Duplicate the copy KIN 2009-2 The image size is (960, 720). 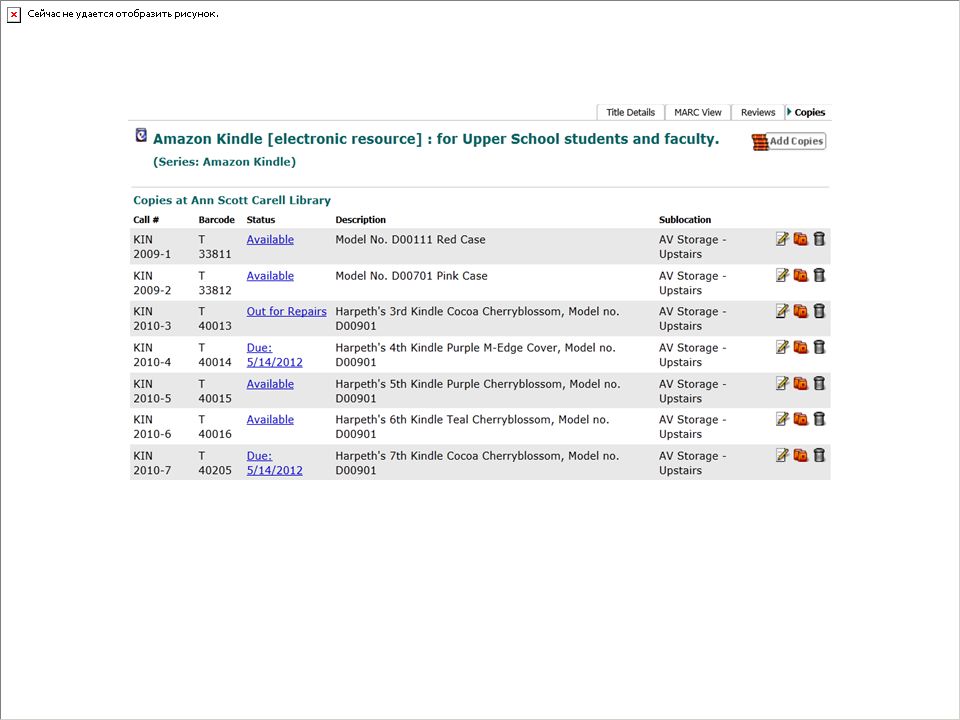[800, 275]
